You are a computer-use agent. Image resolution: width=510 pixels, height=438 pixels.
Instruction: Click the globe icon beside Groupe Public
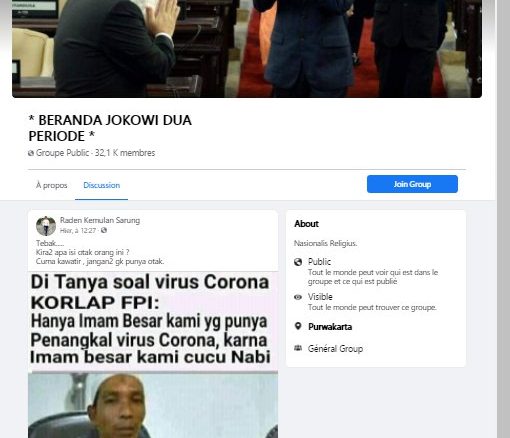tap(31, 153)
